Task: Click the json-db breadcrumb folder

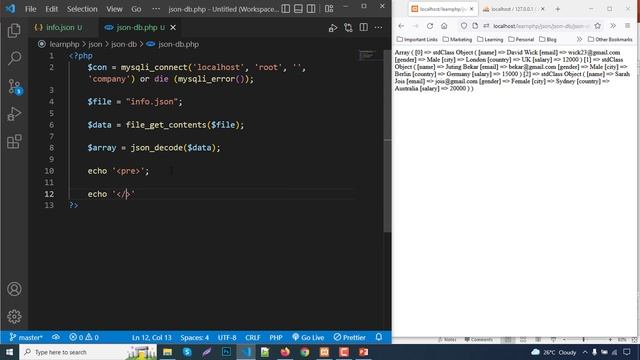Action: (124, 44)
